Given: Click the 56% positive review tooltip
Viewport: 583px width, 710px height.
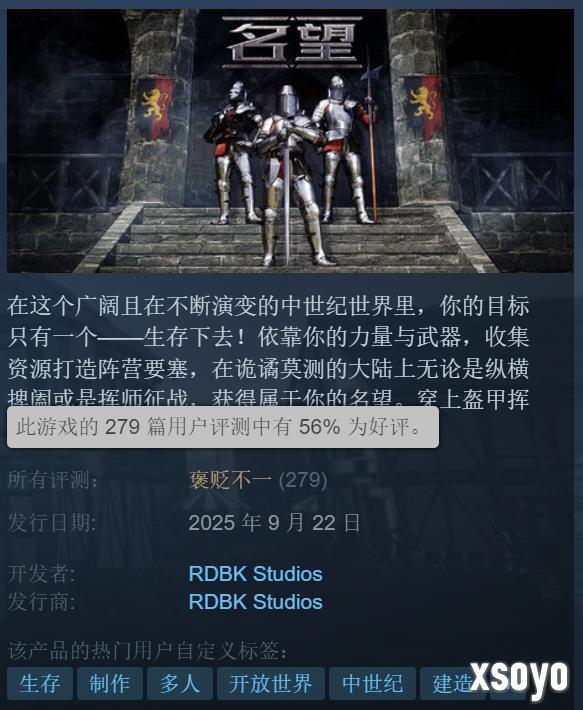Looking at the screenshot, I should [x=223, y=427].
